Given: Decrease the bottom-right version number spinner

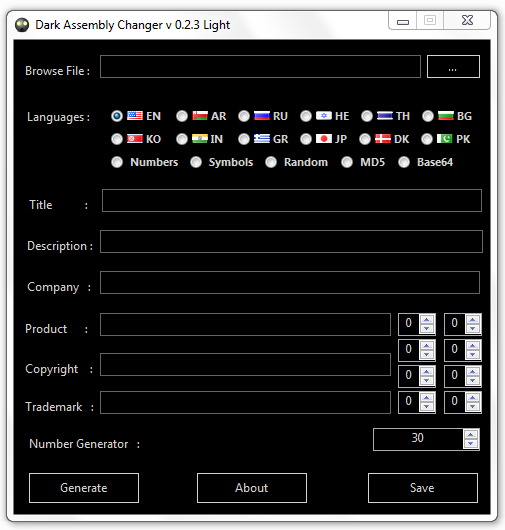Looking at the screenshot, I should pos(473,406).
